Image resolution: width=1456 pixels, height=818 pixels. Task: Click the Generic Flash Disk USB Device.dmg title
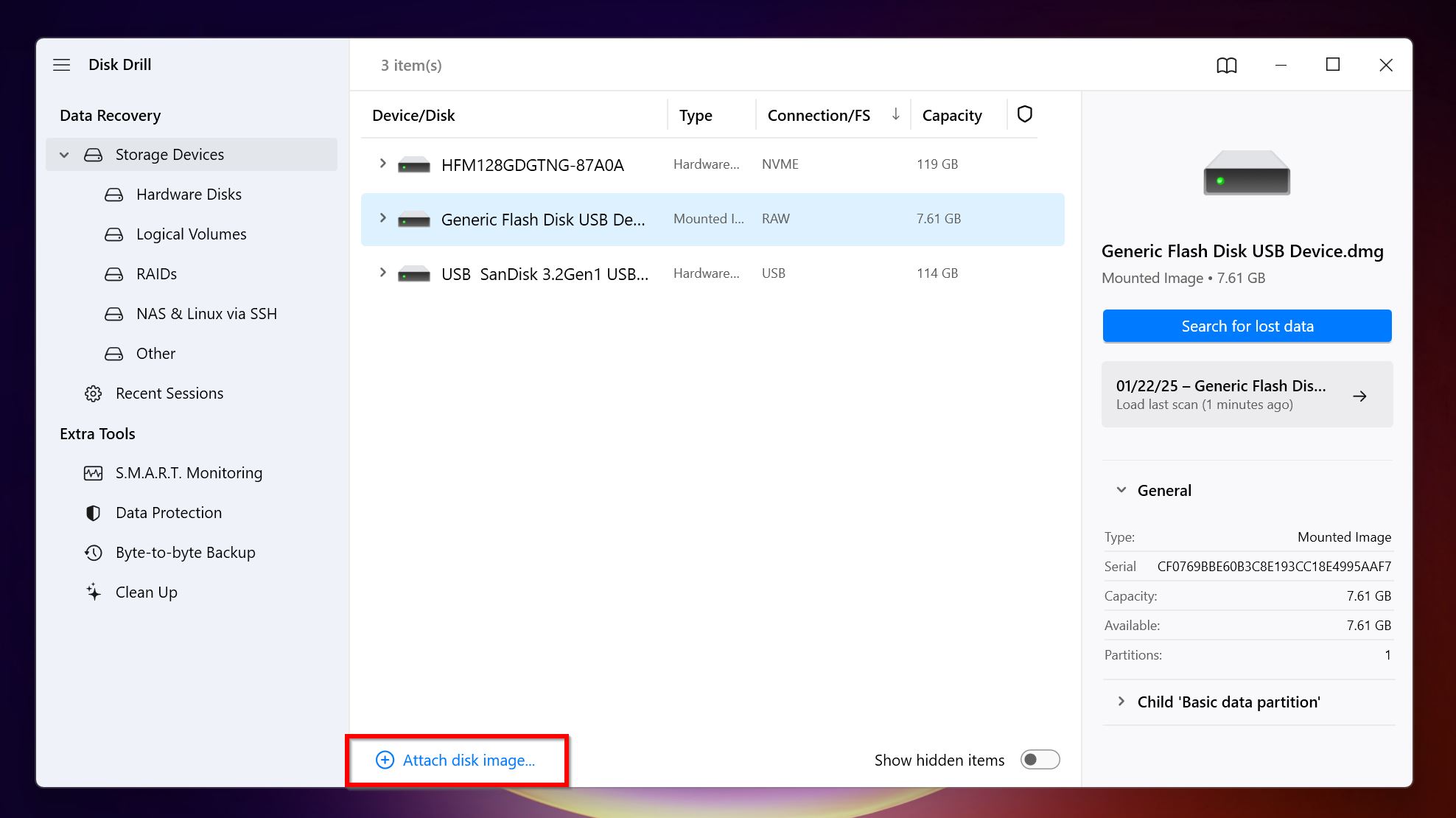1242,251
